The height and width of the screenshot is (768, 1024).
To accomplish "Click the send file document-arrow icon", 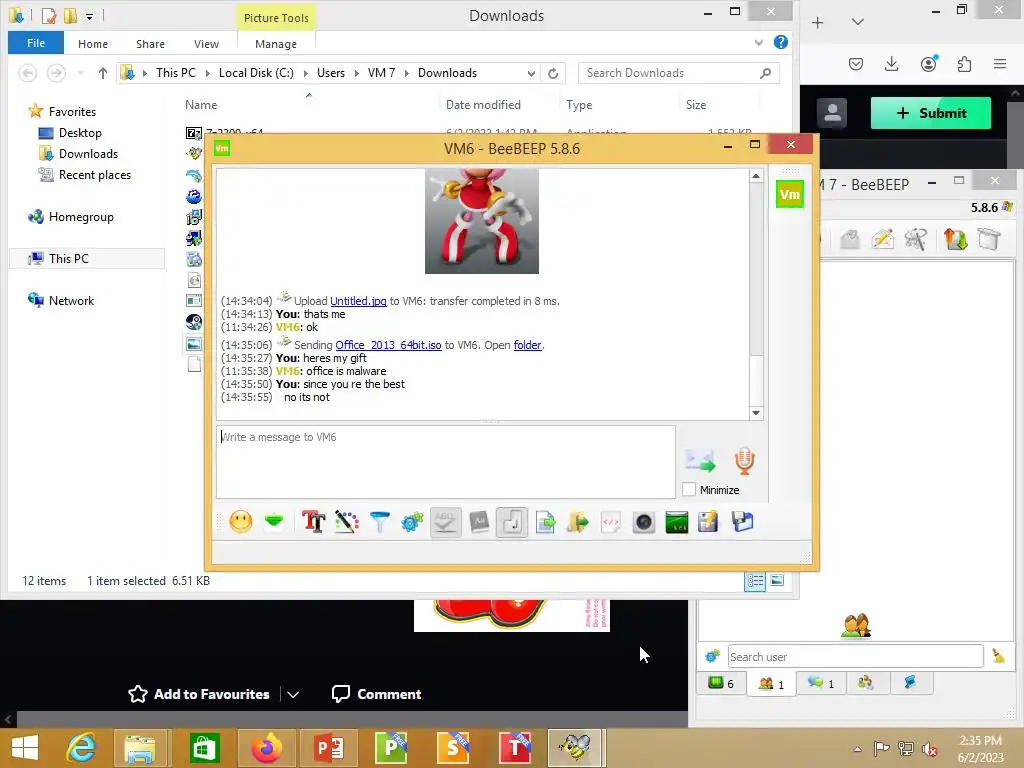I will click(x=545, y=522).
